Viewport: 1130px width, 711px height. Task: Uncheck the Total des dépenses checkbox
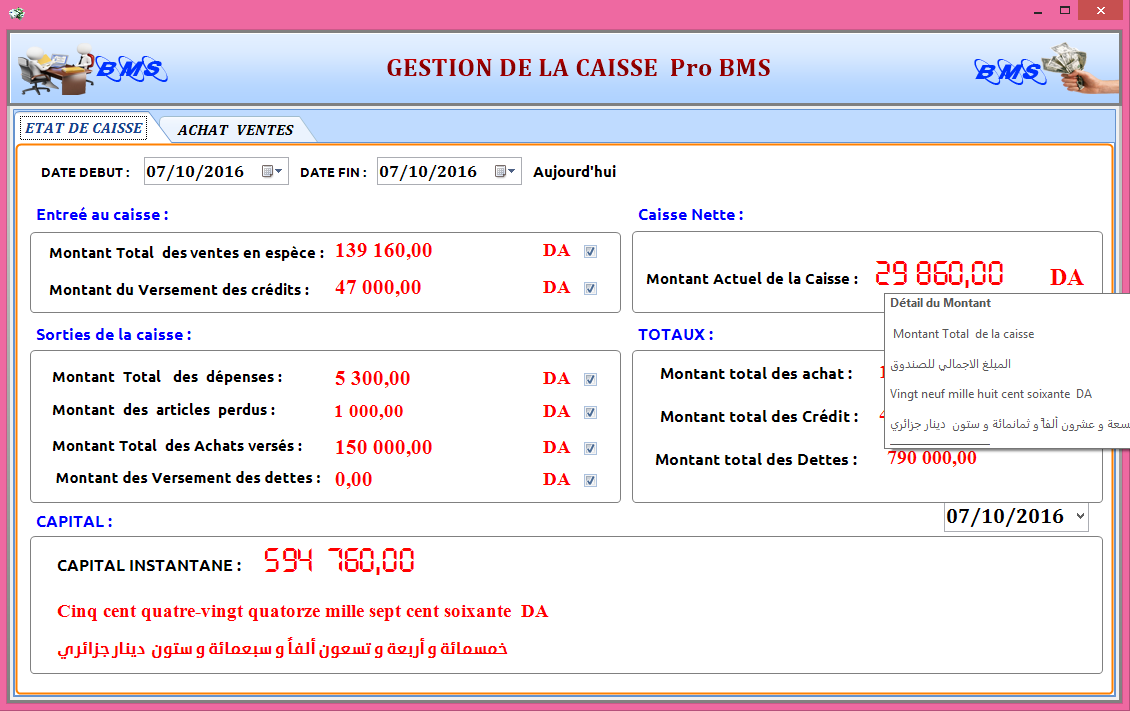click(x=590, y=380)
